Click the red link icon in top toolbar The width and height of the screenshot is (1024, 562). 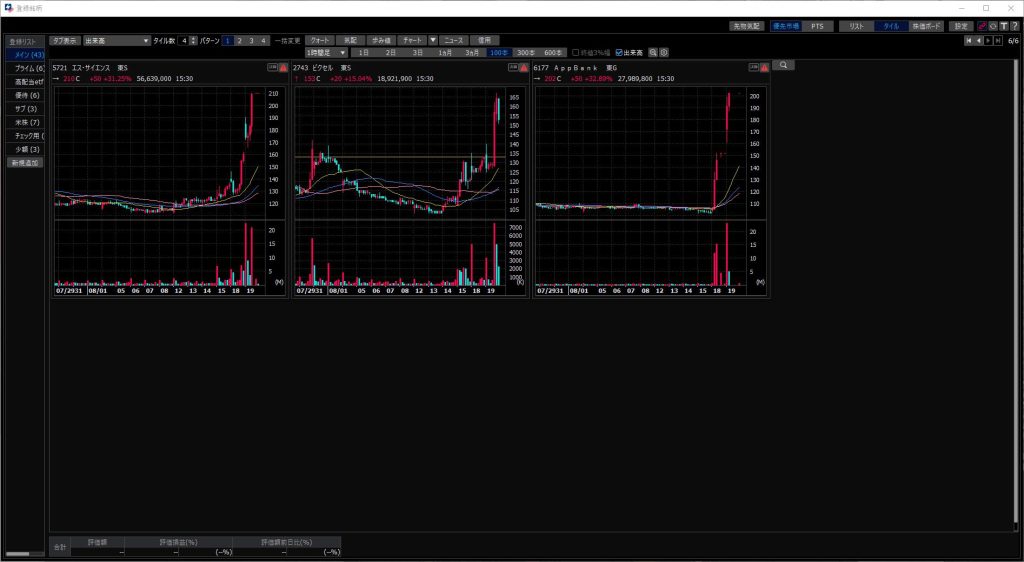click(x=980, y=26)
